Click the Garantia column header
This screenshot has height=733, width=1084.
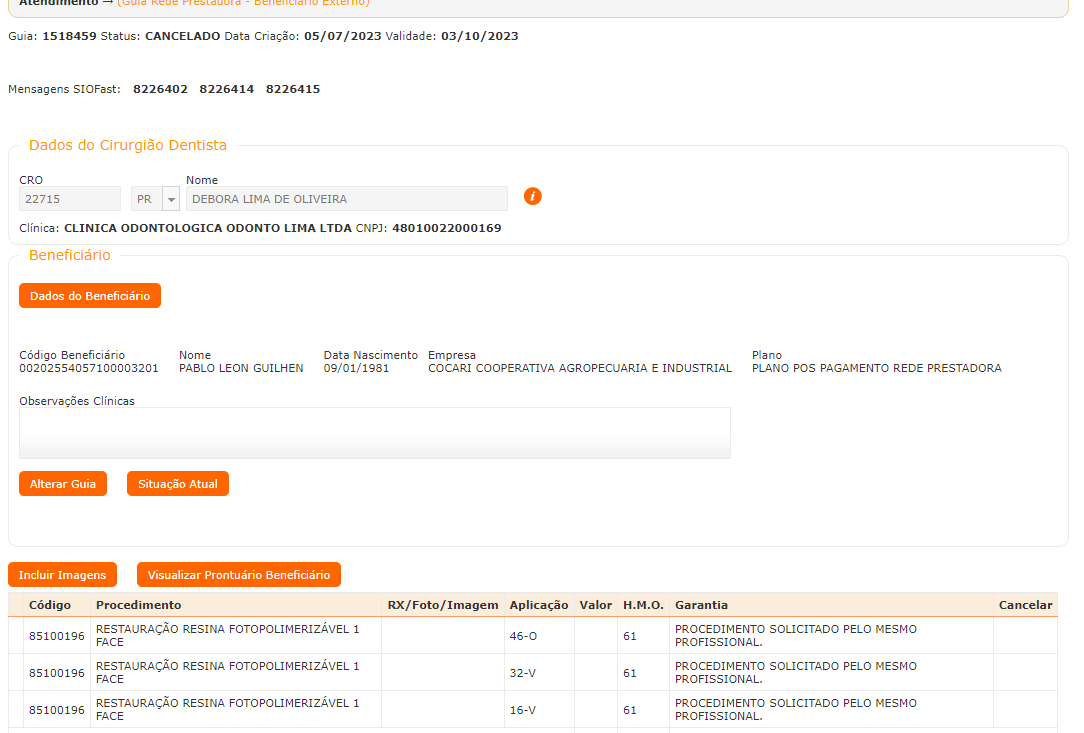click(701, 605)
